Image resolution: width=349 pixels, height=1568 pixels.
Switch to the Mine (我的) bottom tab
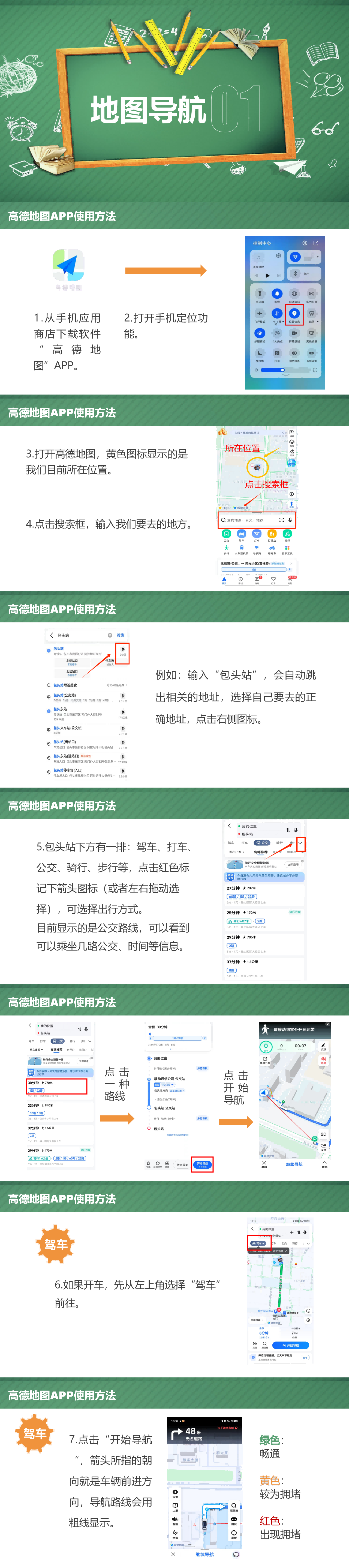(290, 581)
